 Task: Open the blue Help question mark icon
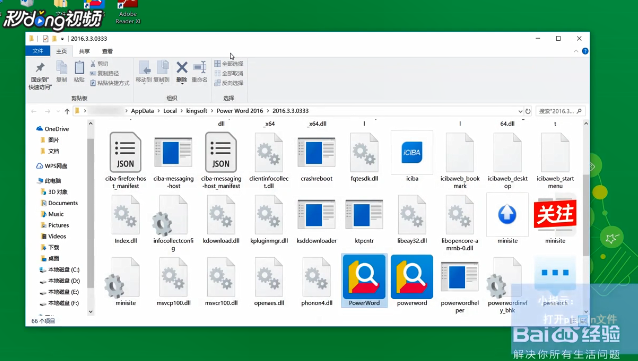click(585, 51)
